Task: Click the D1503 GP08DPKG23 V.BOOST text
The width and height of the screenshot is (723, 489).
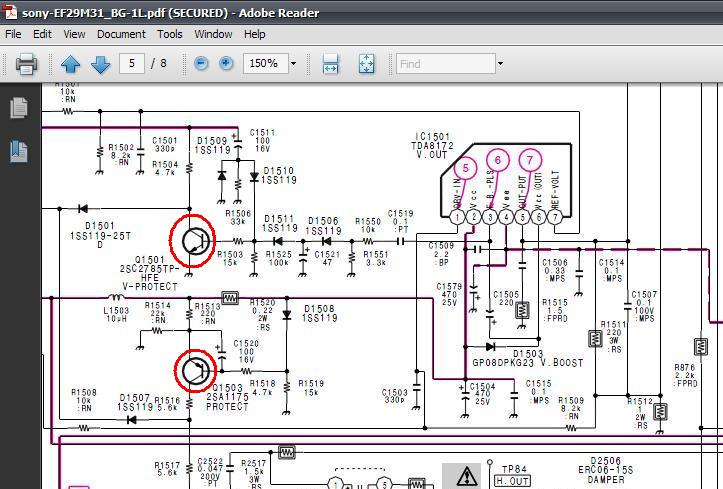Action: pos(527,358)
